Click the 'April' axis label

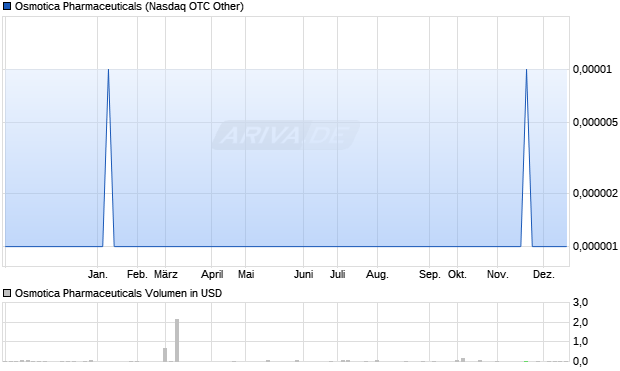[212, 274]
